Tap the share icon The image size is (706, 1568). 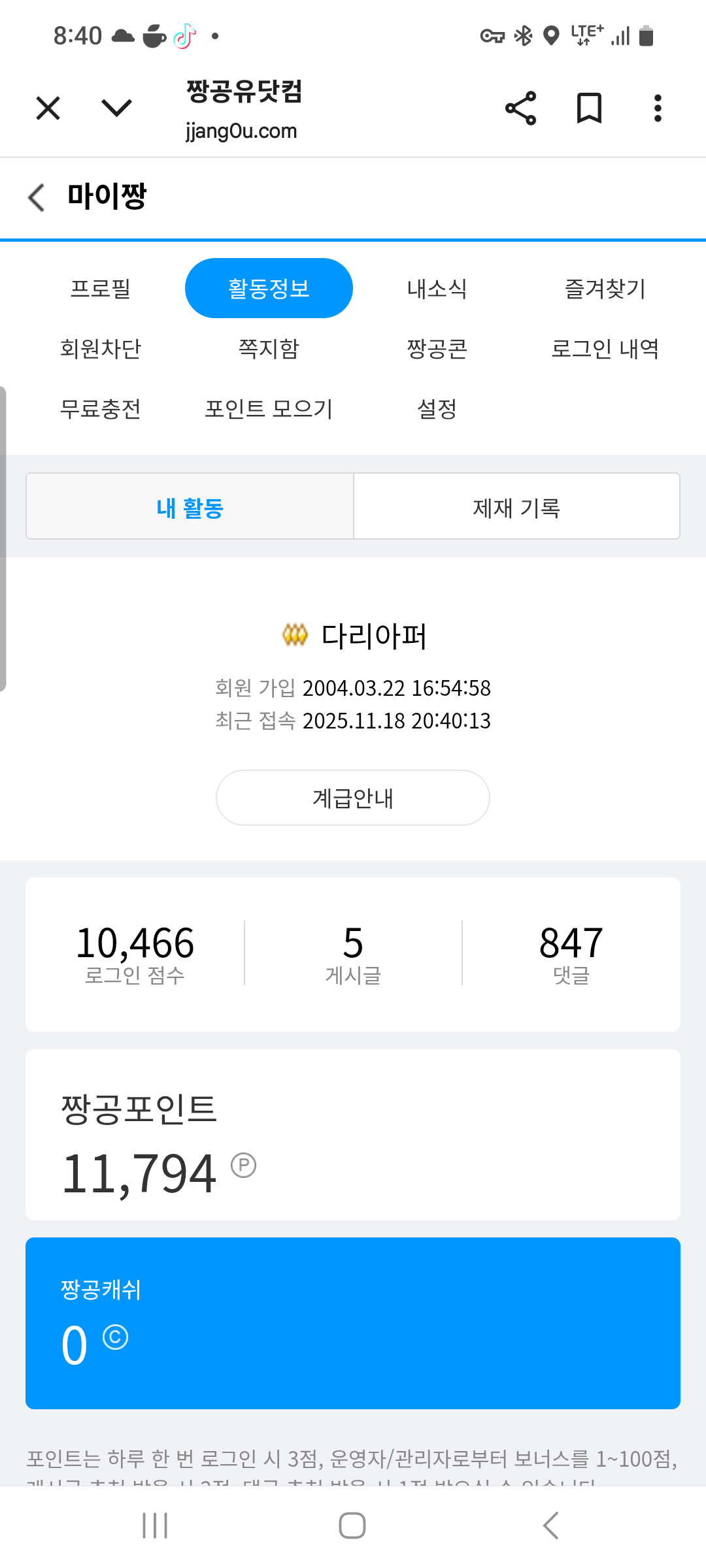click(520, 108)
